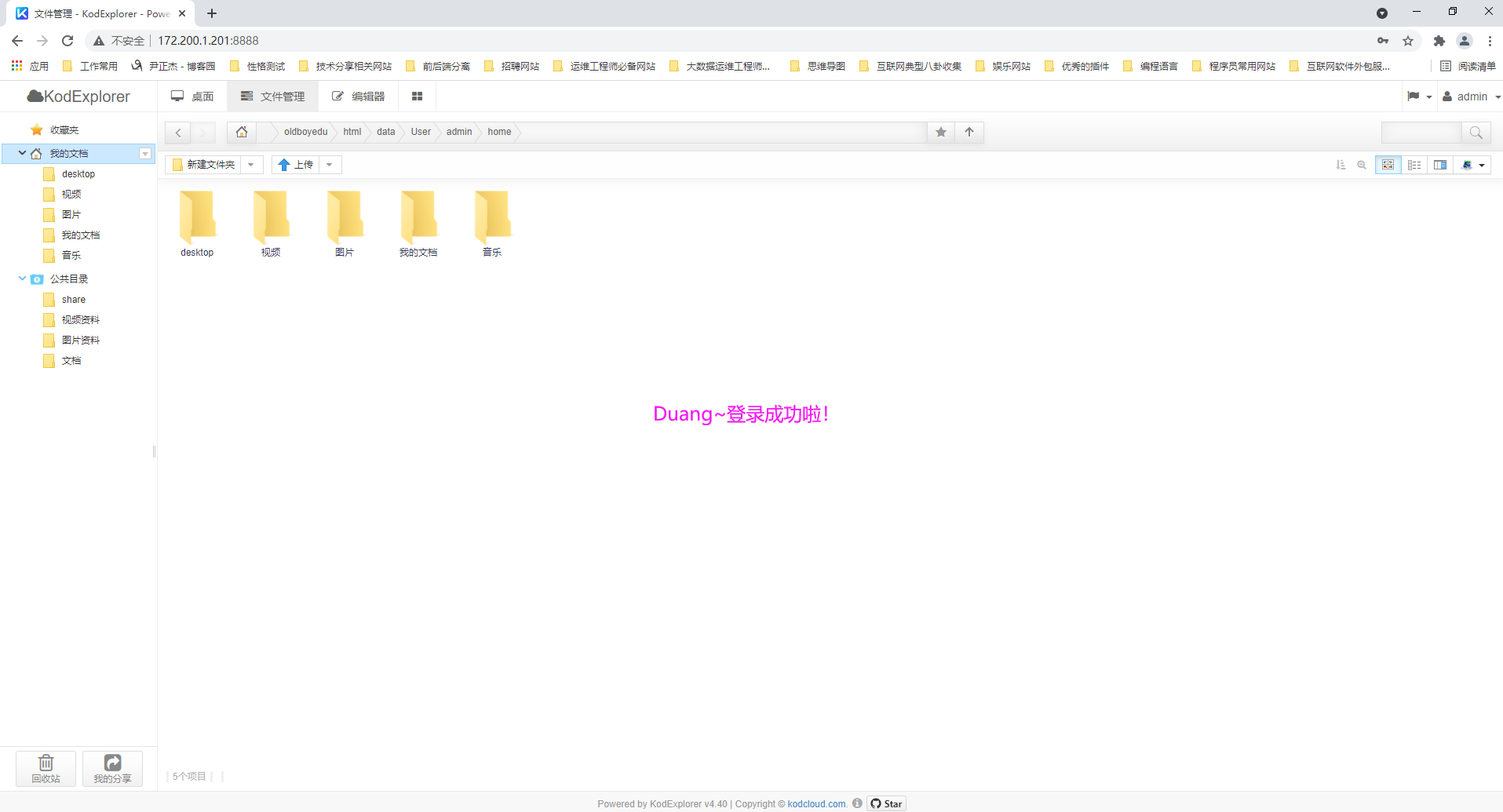Open the 编辑器 editor tab
1503x812 pixels.
358,96
